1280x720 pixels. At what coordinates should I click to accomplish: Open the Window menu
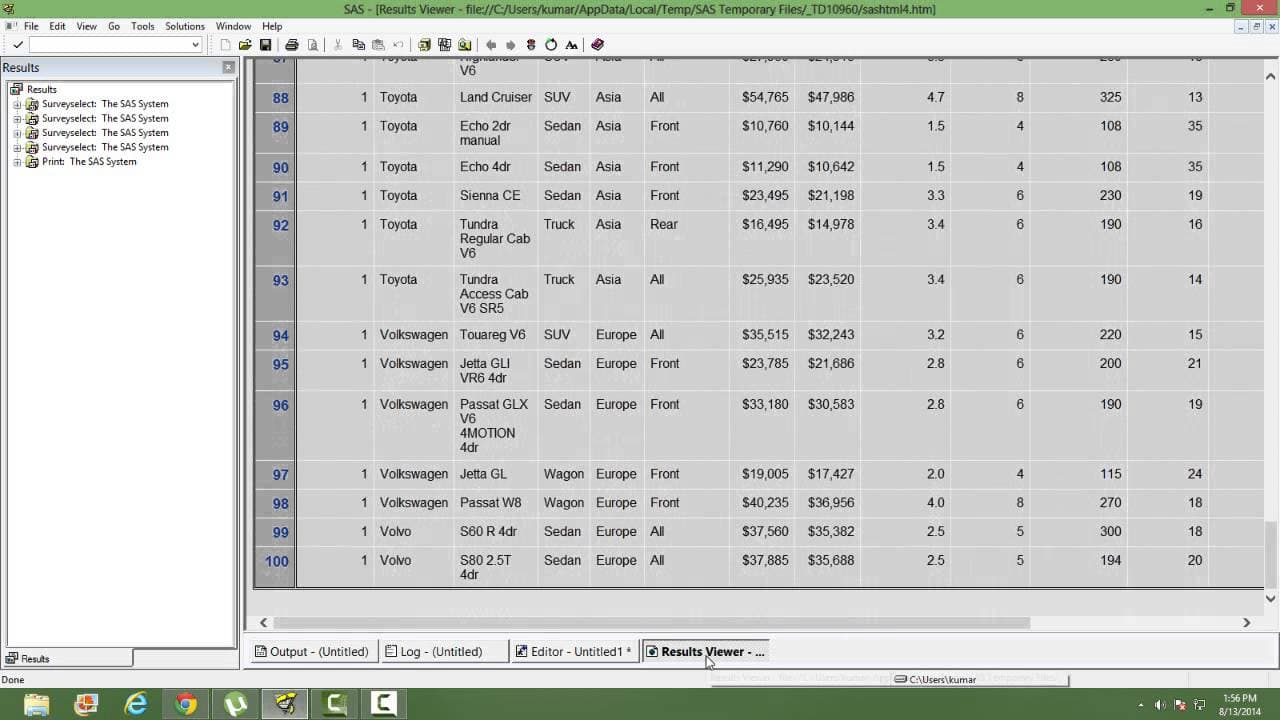point(234,26)
